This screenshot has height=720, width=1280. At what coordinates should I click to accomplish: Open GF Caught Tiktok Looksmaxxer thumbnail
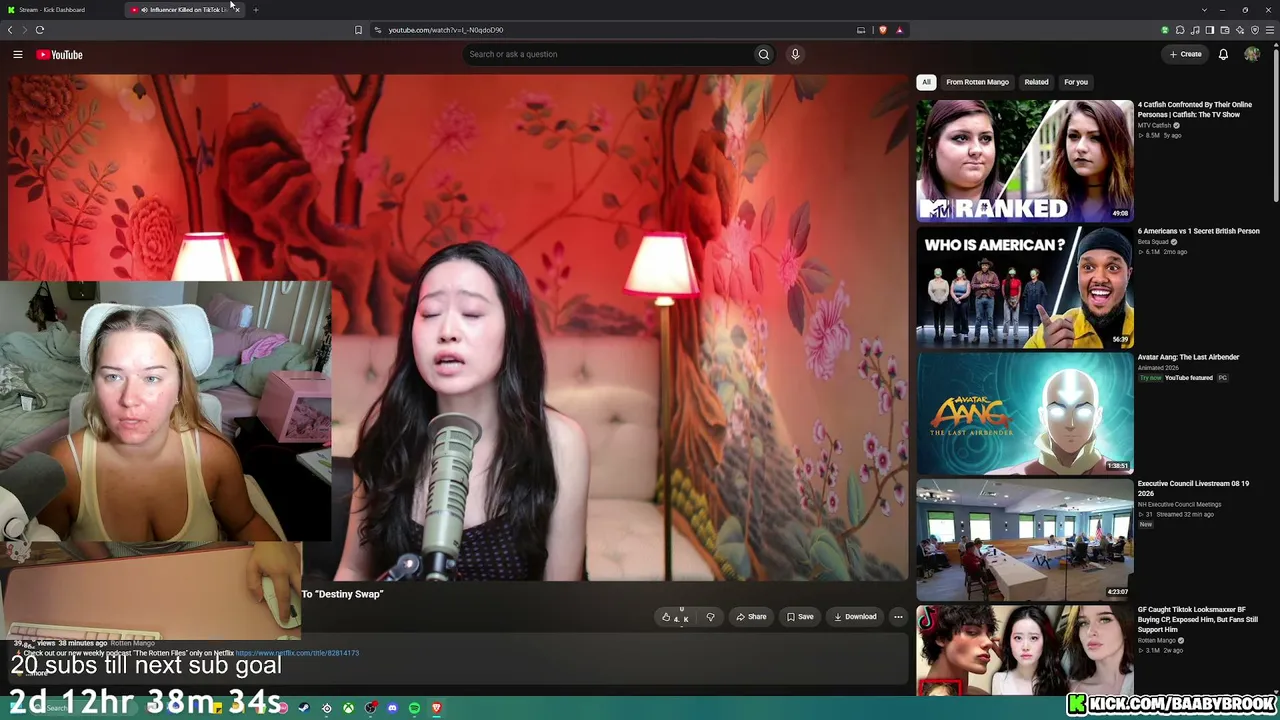[1025, 651]
